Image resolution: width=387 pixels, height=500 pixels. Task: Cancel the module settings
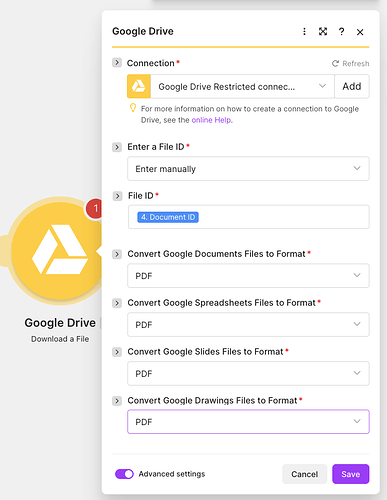point(304,474)
